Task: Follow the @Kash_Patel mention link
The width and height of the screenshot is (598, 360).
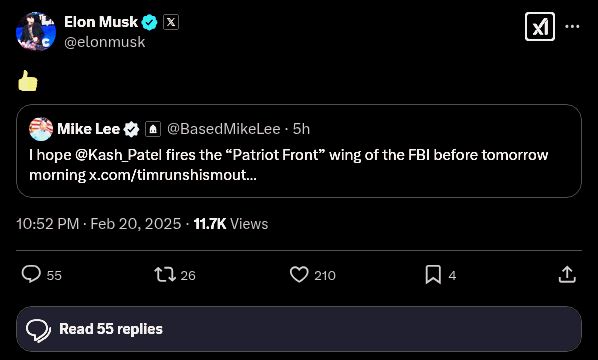Action: click(x=119, y=155)
